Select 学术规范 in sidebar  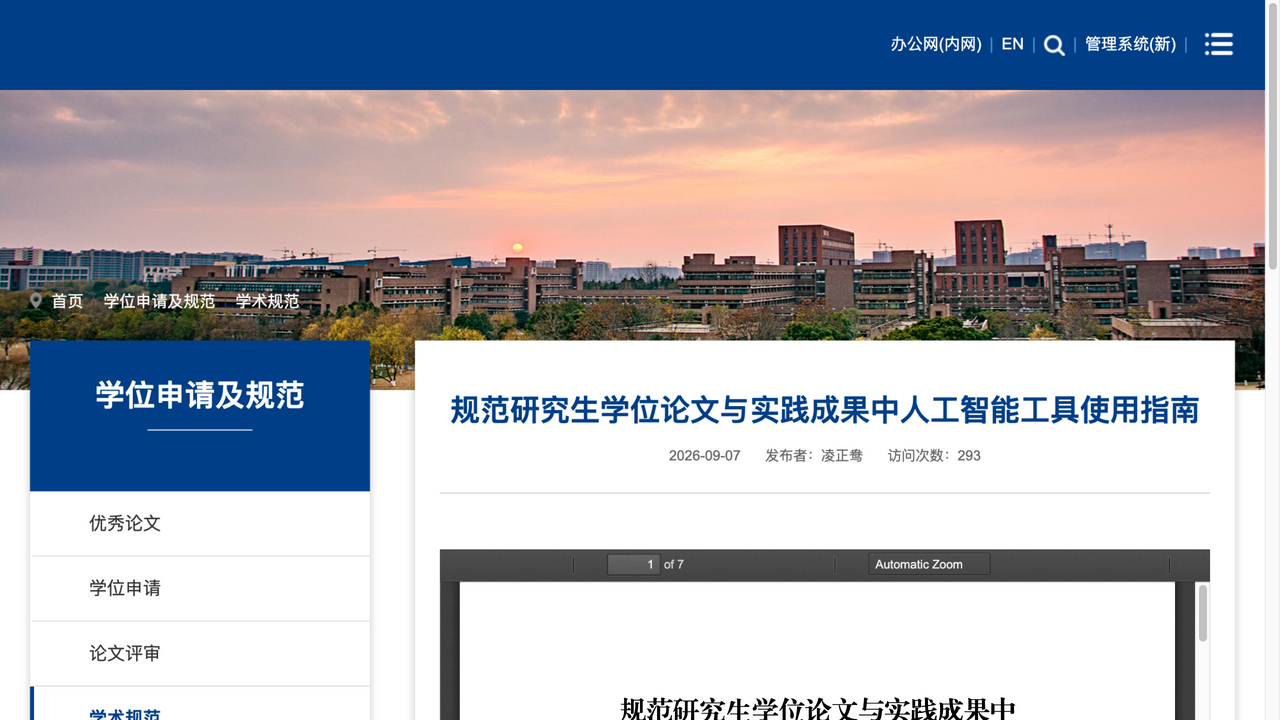click(x=200, y=704)
